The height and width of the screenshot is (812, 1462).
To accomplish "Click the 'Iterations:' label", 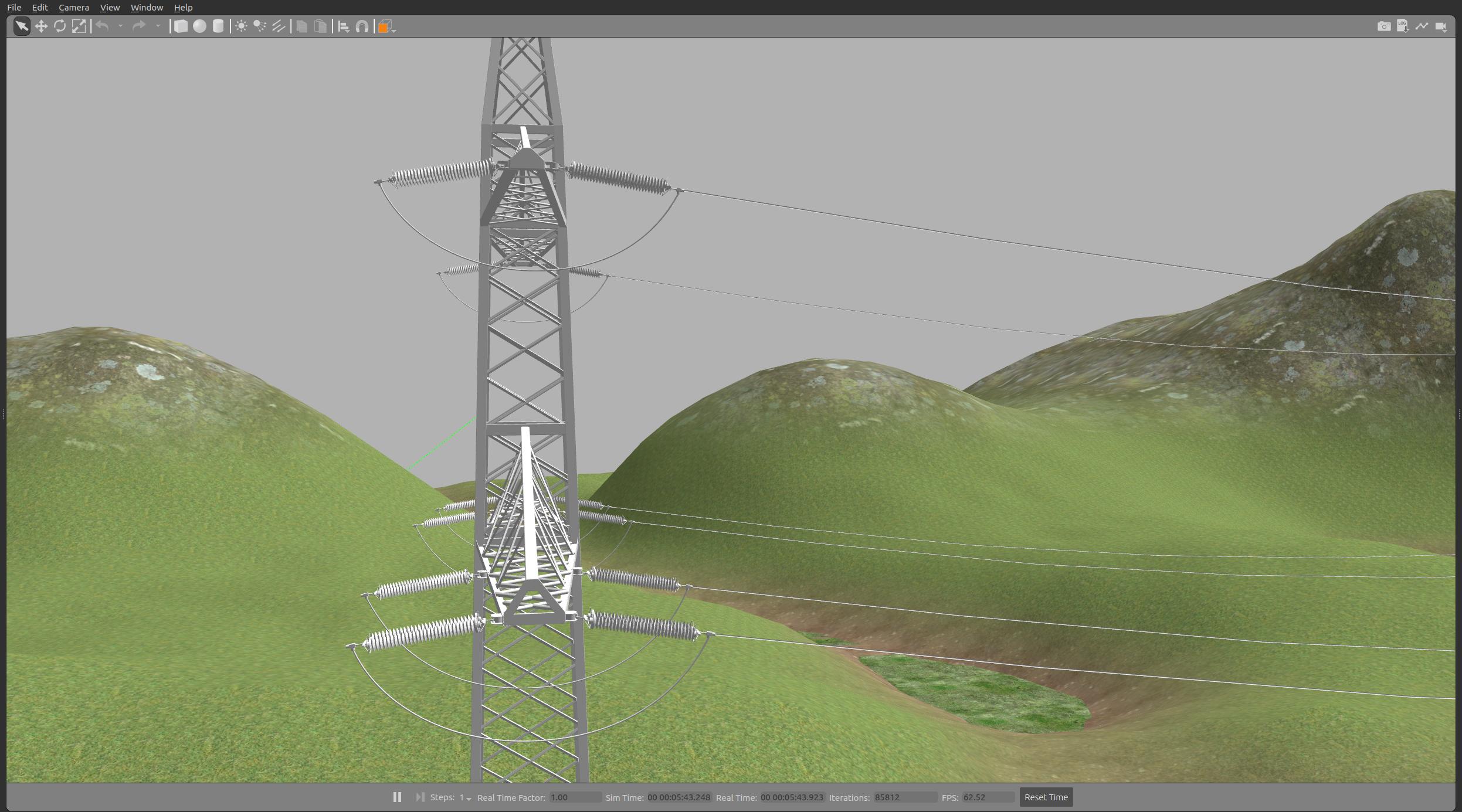I will pos(849,797).
